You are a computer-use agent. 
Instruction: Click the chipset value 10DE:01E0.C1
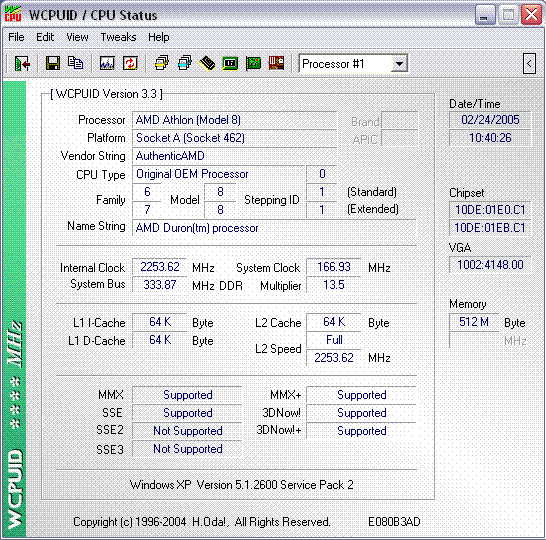coord(490,210)
